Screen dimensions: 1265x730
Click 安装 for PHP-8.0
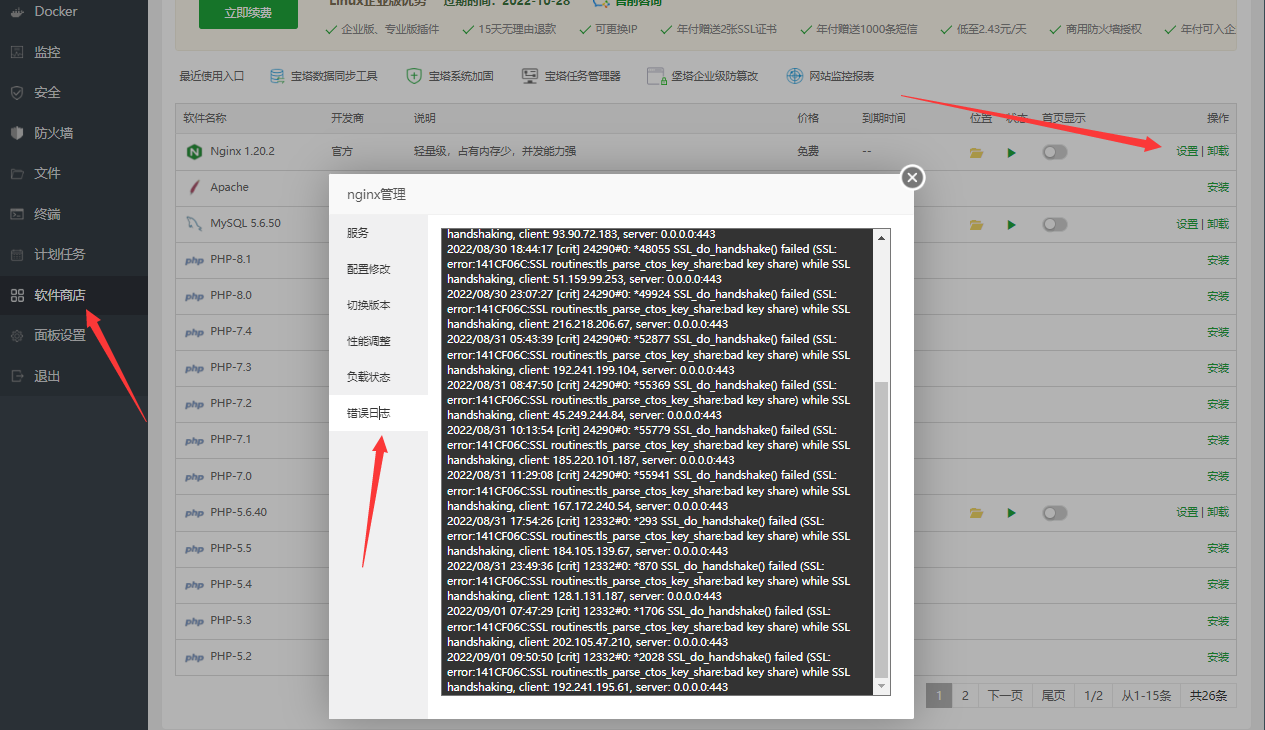tap(1218, 296)
